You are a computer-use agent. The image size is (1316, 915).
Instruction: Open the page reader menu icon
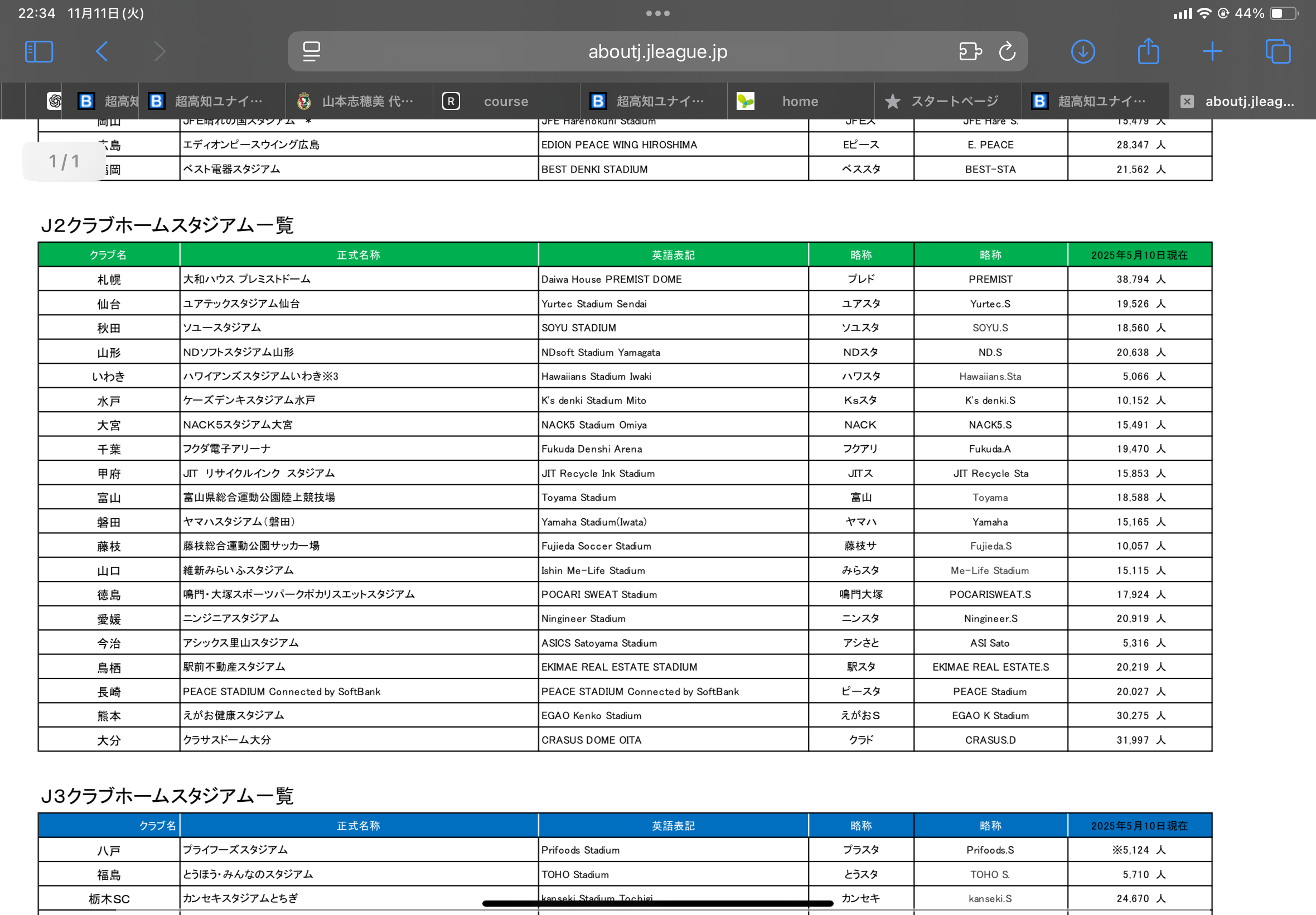(311, 51)
